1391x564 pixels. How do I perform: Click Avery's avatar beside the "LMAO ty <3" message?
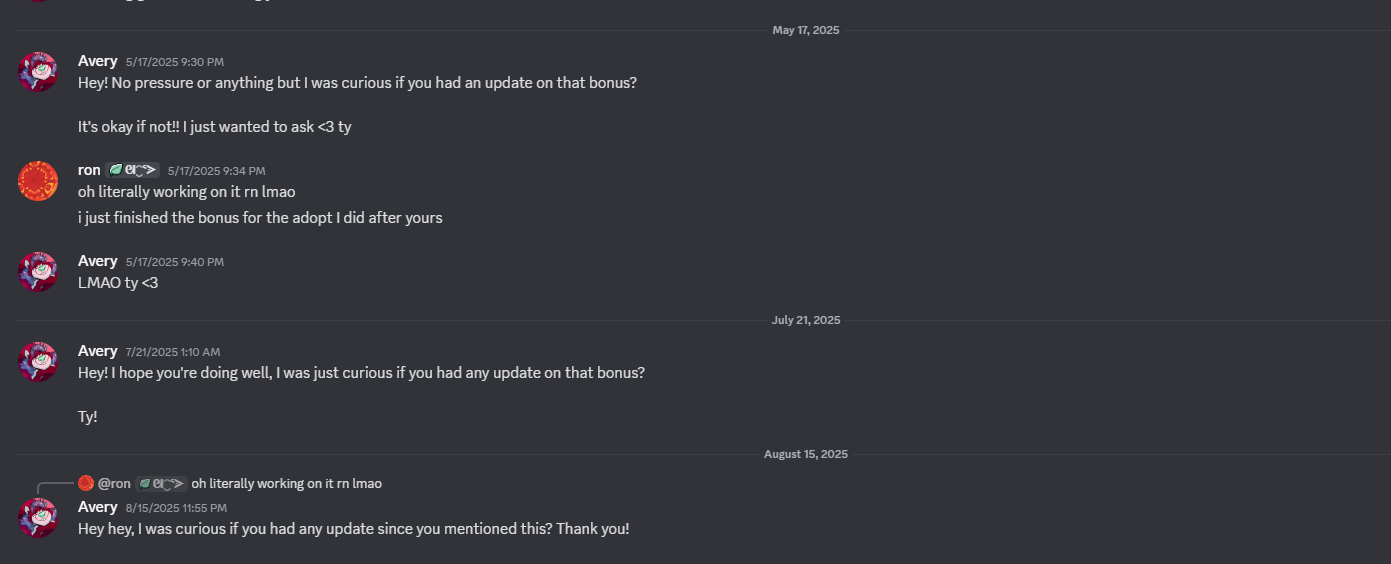tap(38, 272)
